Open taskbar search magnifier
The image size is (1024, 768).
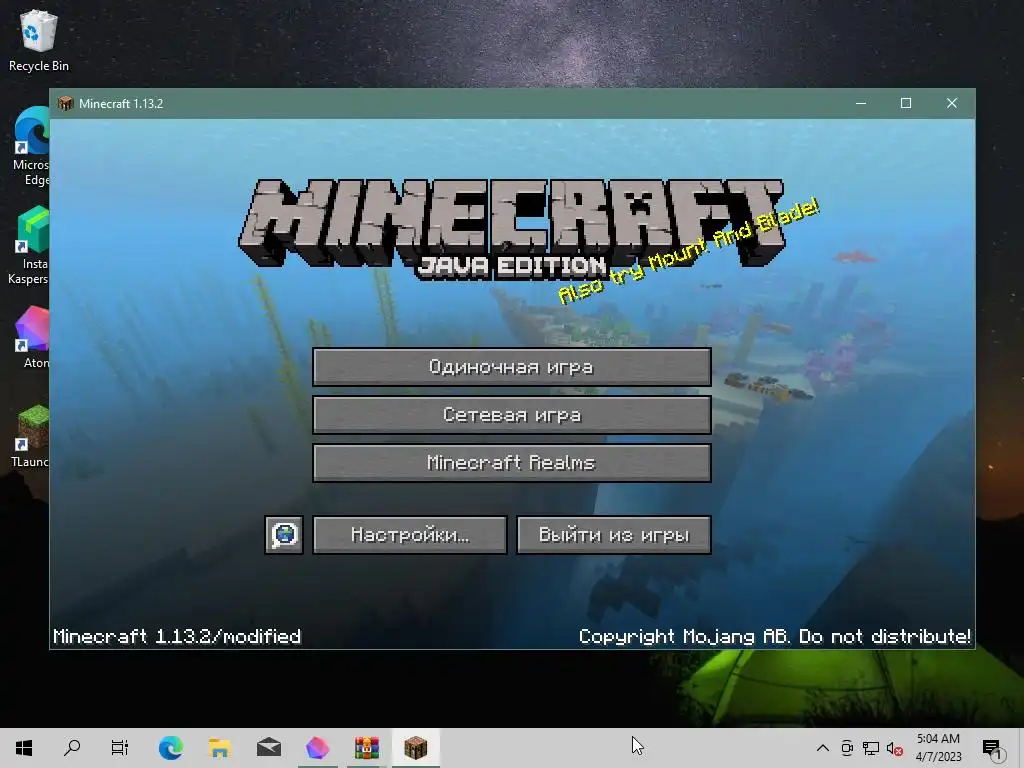[x=72, y=748]
